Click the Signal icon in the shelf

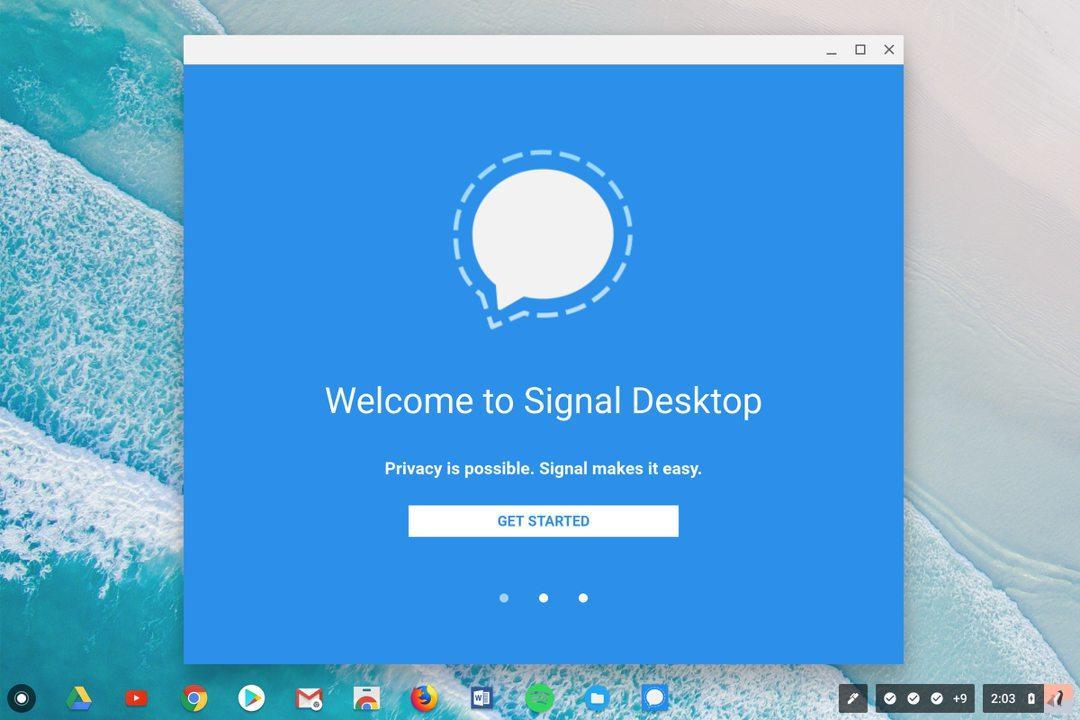tap(654, 698)
